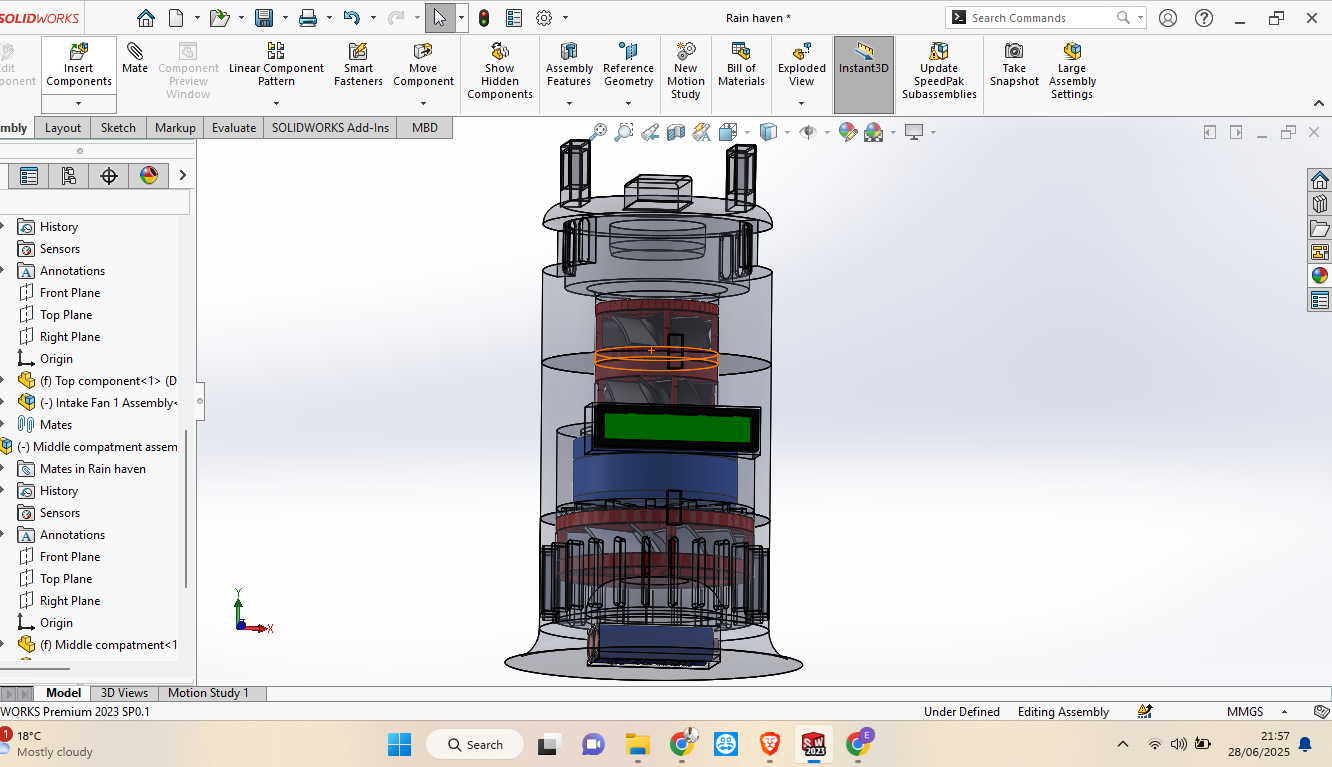Screen dimensions: 1332x767
Task: Open Hide/Show Items dropdown arrow
Action: pyautogui.click(x=829, y=132)
